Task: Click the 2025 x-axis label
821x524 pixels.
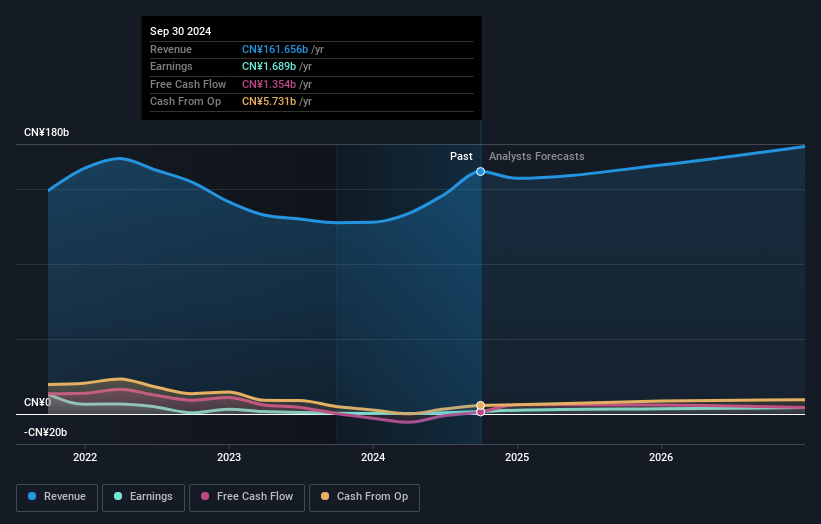Action: pos(517,458)
